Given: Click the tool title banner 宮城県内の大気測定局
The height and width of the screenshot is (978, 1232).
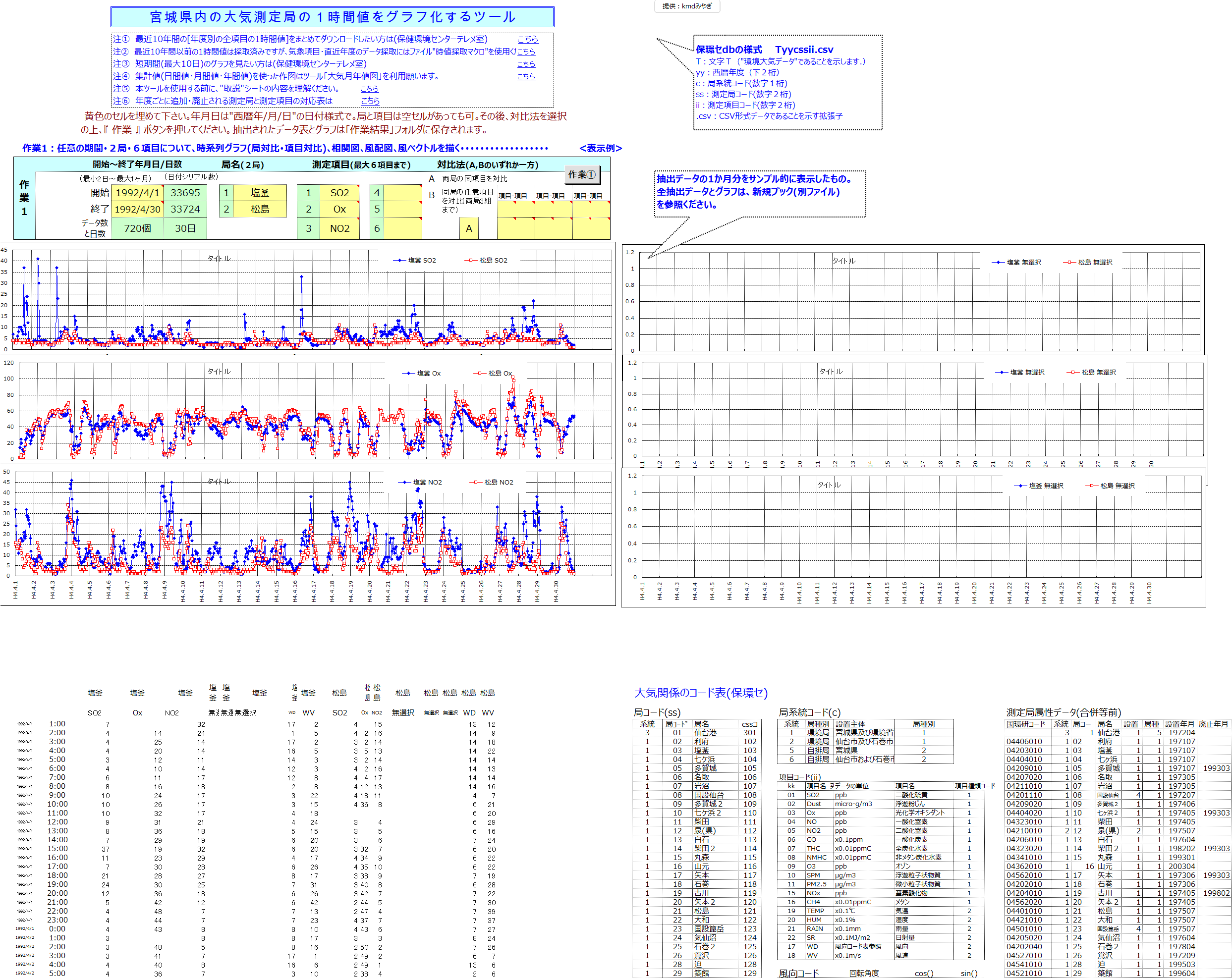Looking at the screenshot, I should point(332,17).
